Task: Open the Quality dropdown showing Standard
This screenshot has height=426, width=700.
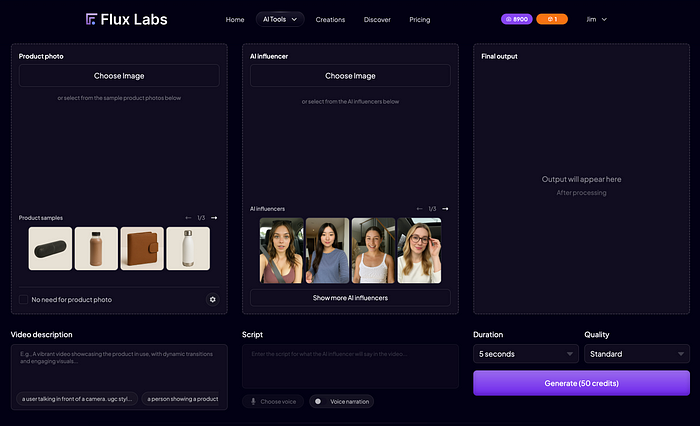Action: [x=637, y=354]
